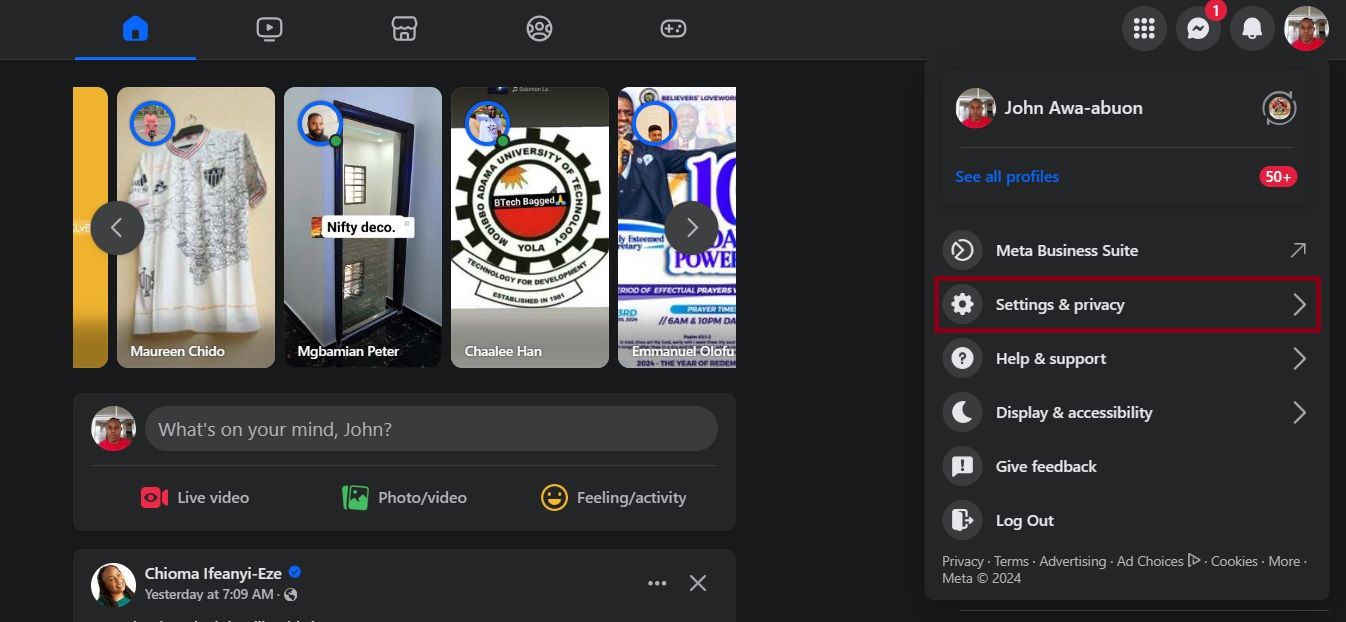Screen dimensions: 1346x622
Task: Open See all profiles link
Action: (1007, 176)
